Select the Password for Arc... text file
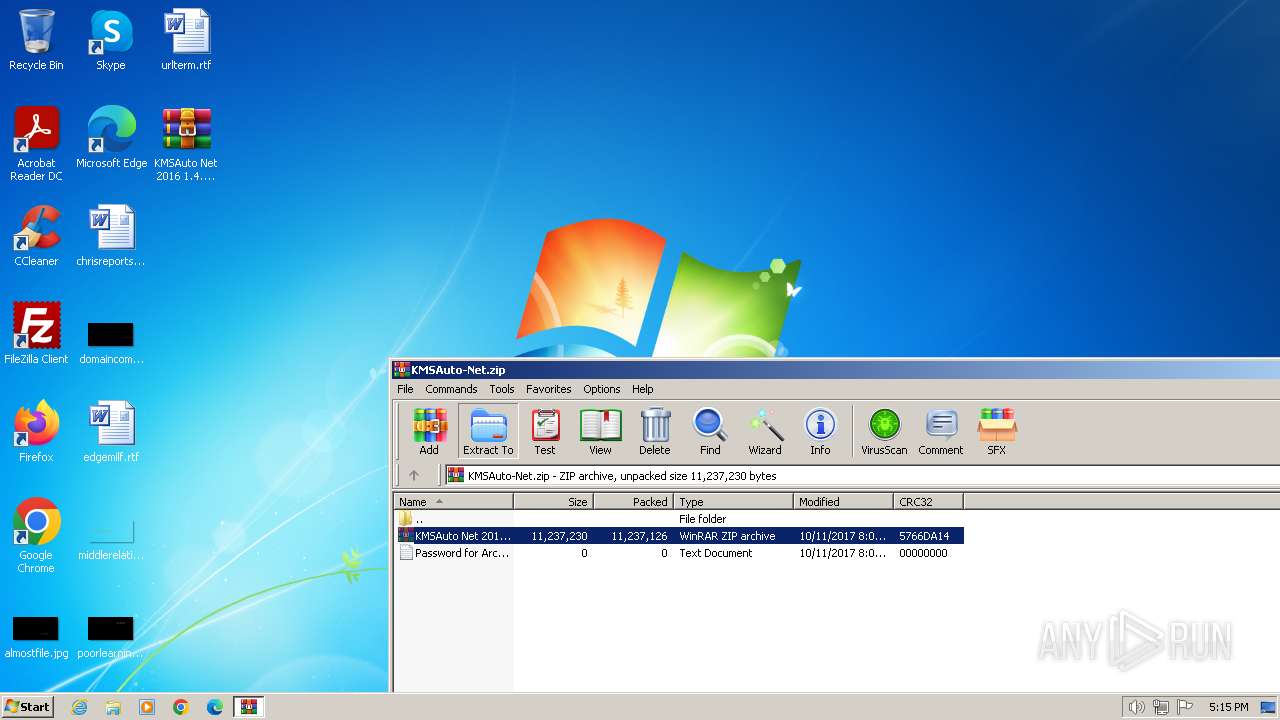This screenshot has height=720, width=1280. [680, 552]
